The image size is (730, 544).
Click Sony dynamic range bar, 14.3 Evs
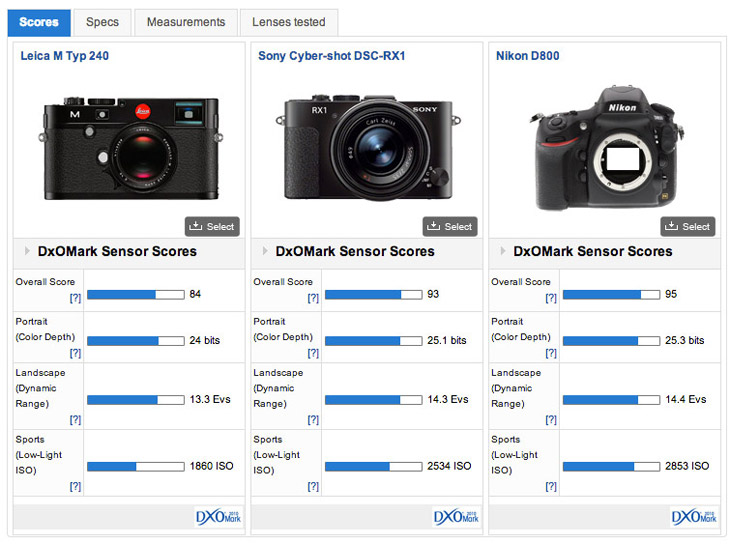[374, 400]
